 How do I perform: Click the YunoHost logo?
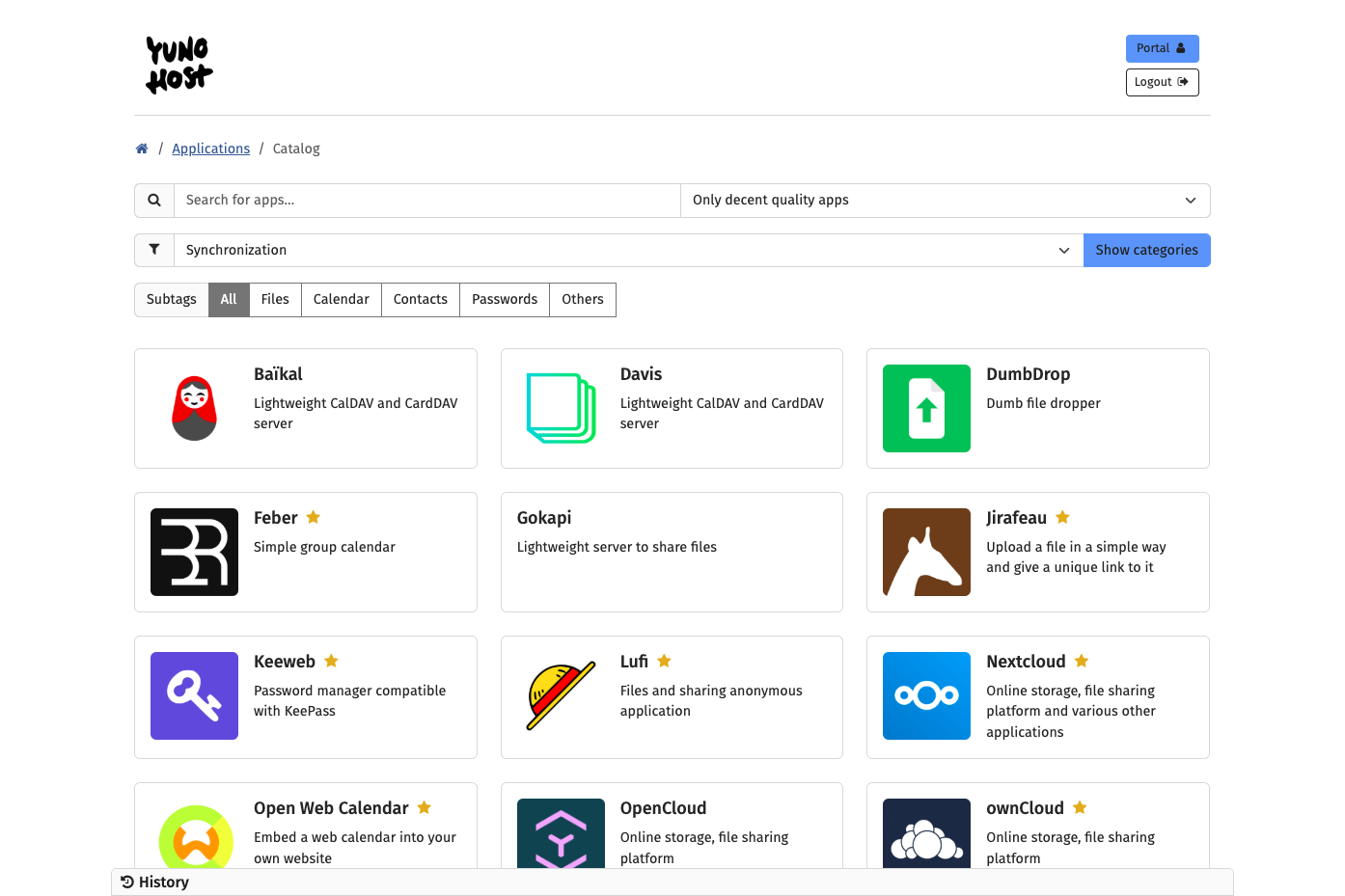(x=179, y=65)
